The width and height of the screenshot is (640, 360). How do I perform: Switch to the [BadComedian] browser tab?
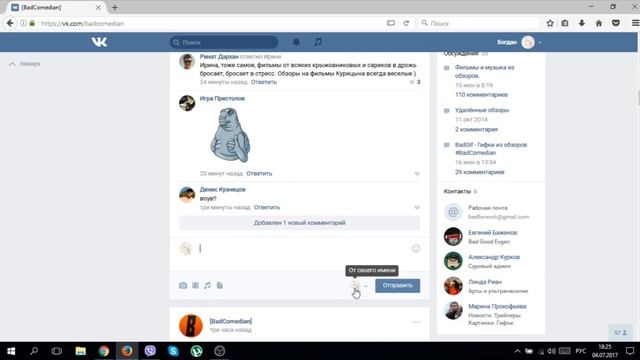[56, 7]
